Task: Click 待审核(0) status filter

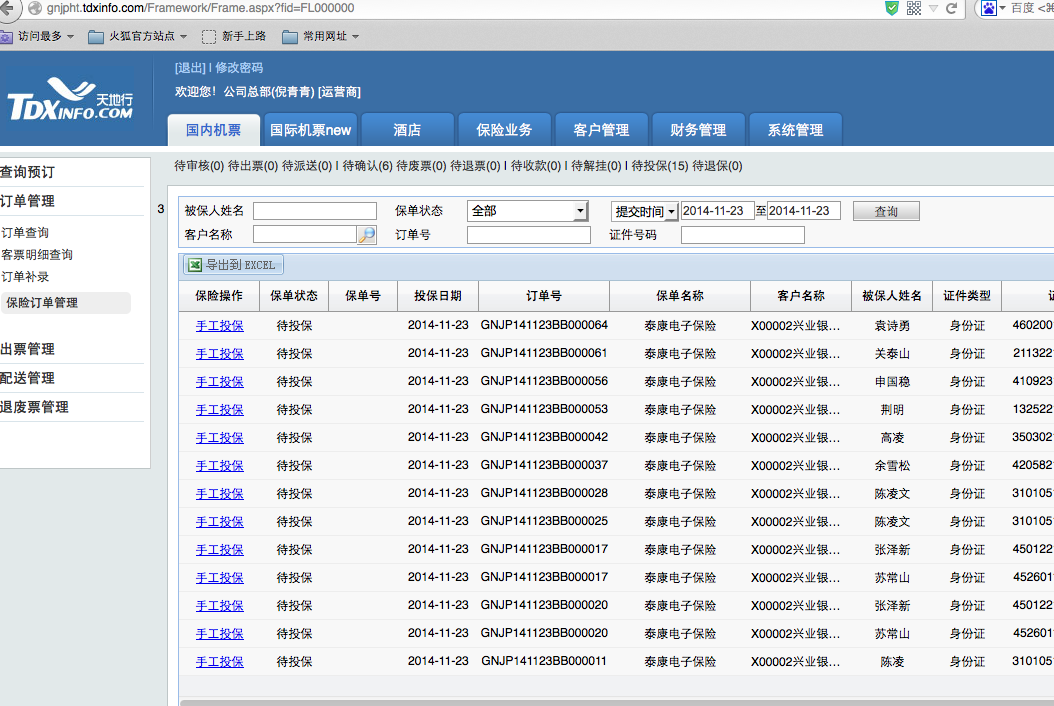Action: [x=199, y=166]
